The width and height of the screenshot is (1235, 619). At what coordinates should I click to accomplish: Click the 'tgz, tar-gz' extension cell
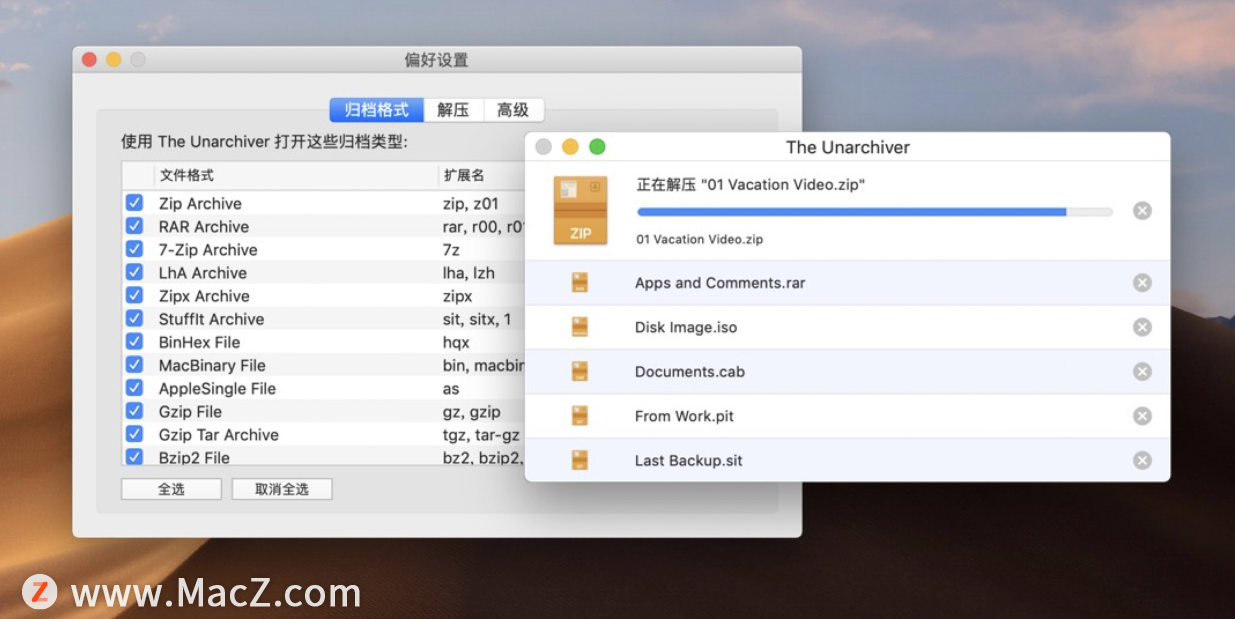pyautogui.click(x=481, y=434)
